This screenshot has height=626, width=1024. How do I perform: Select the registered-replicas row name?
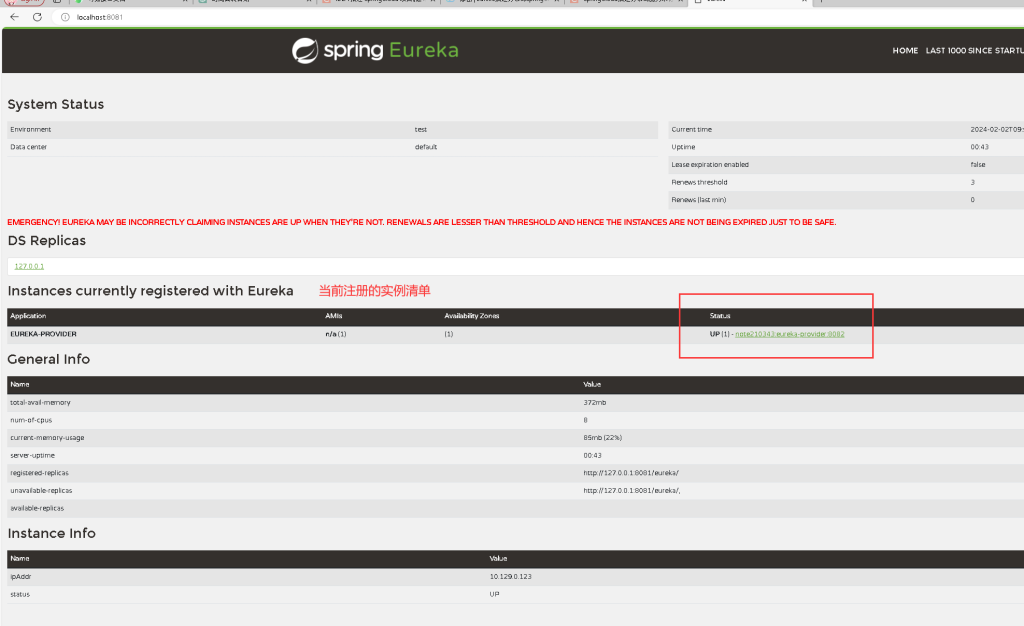[39, 473]
